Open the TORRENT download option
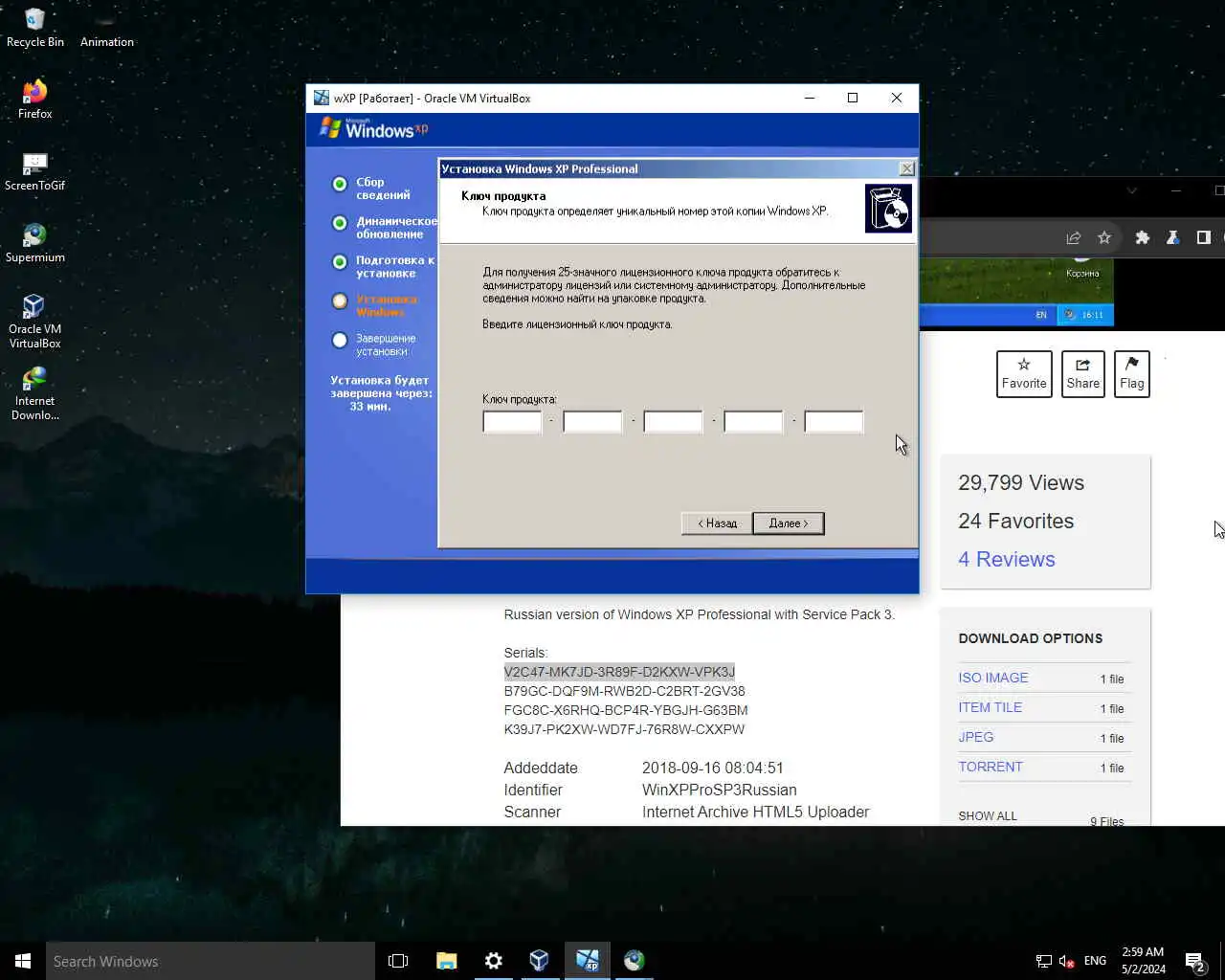The height and width of the screenshot is (980, 1225). pos(991,767)
